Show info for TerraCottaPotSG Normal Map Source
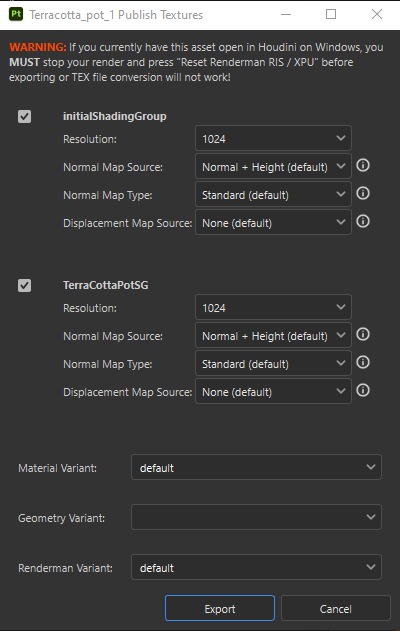 click(363, 334)
